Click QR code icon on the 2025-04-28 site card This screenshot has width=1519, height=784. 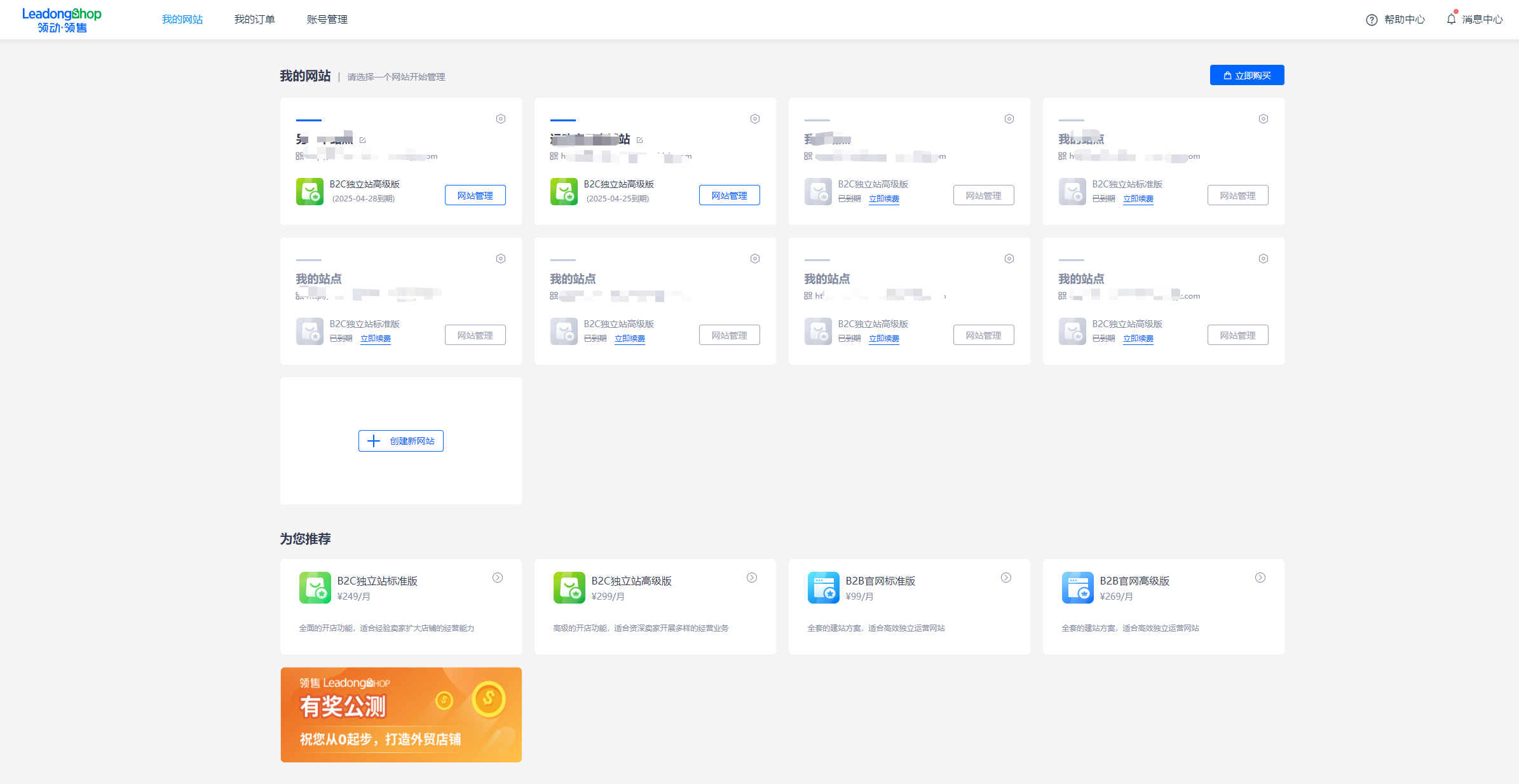299,156
